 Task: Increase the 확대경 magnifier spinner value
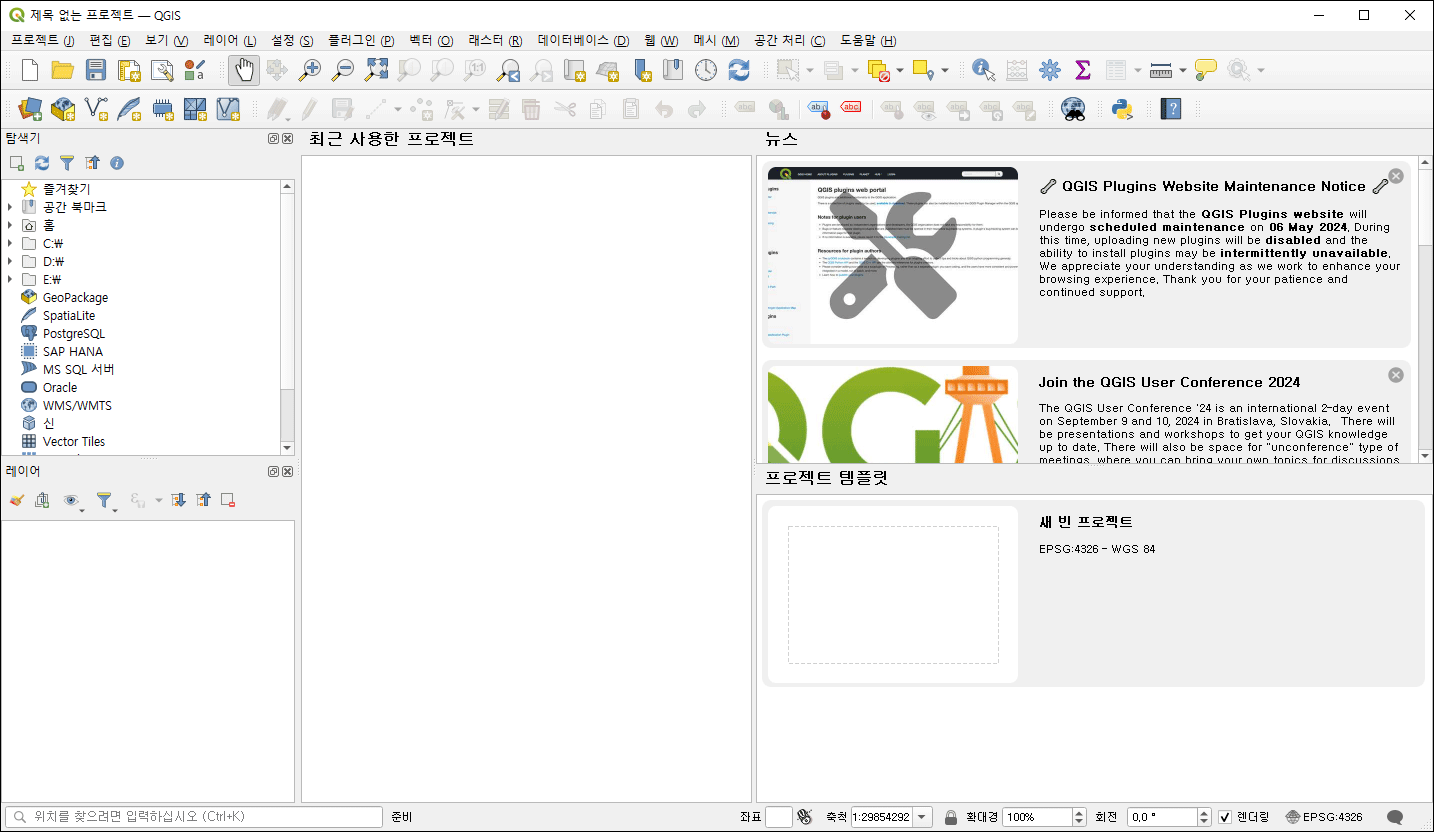point(1079,813)
